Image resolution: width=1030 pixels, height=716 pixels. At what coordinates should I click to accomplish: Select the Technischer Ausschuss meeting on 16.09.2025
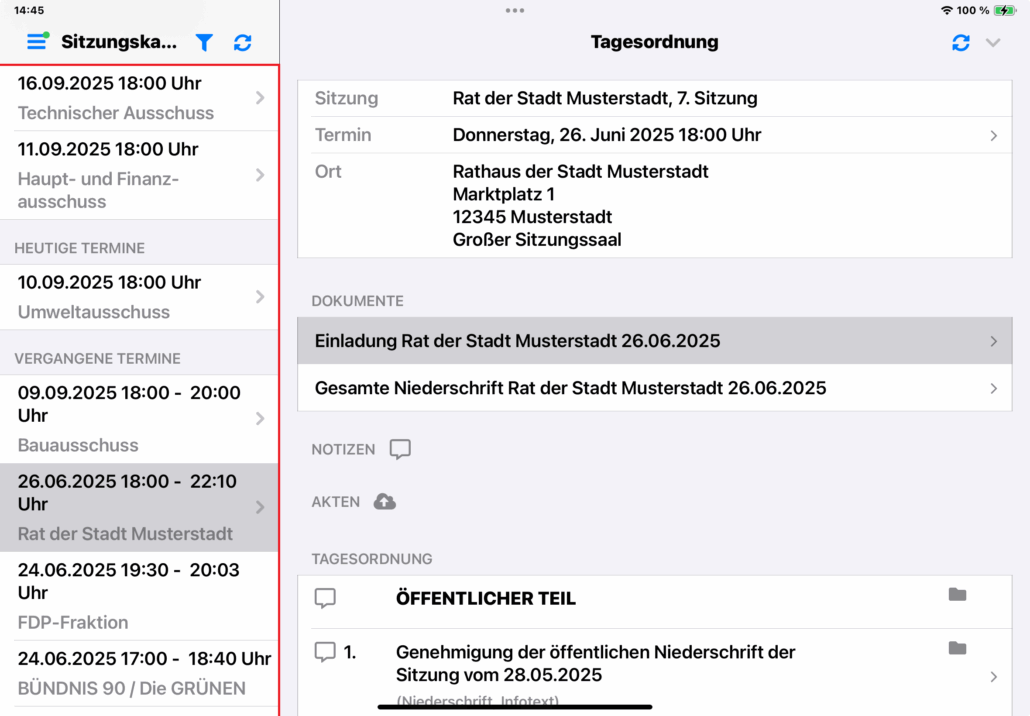coord(138,98)
